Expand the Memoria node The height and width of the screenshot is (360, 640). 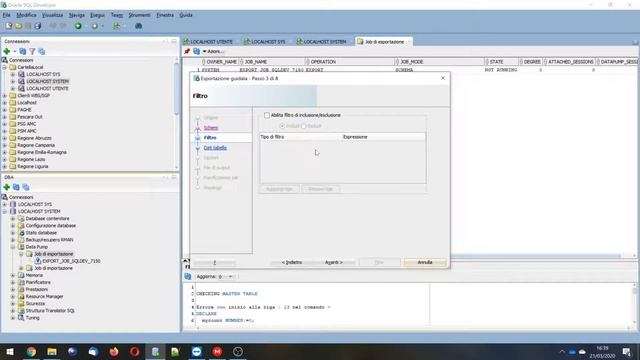(13, 275)
